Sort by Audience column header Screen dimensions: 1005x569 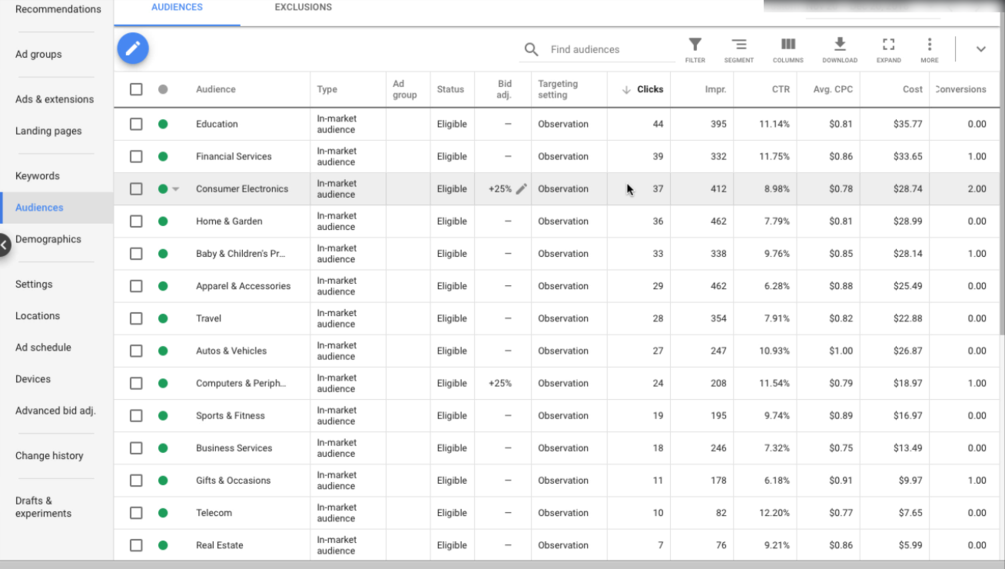pyautogui.click(x=215, y=89)
